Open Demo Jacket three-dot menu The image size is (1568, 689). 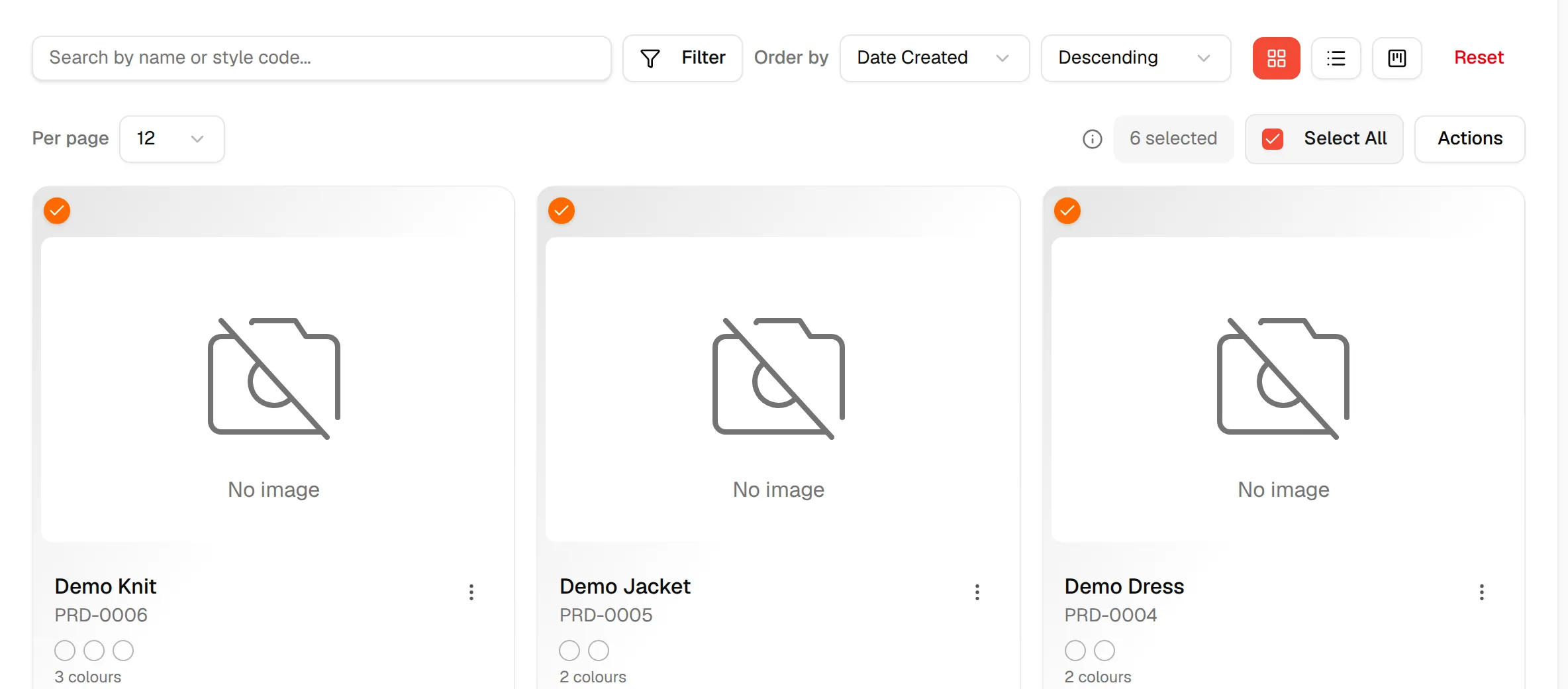pos(977,592)
